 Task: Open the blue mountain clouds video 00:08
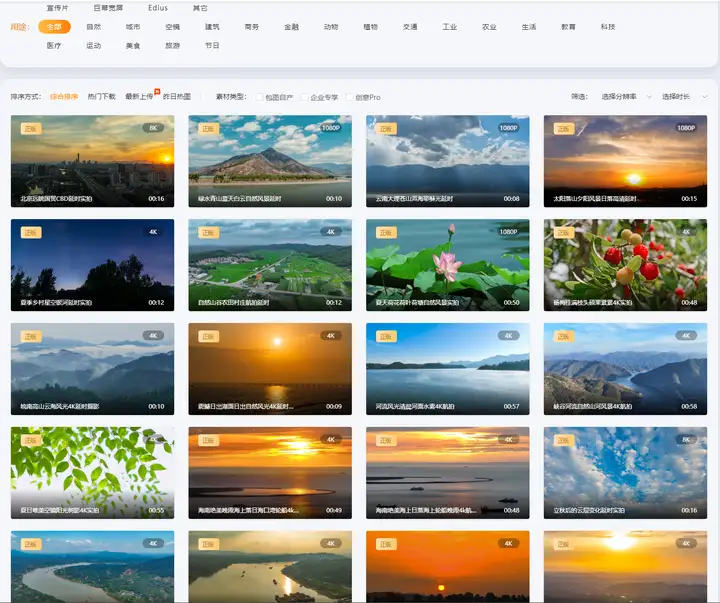[x=448, y=161]
